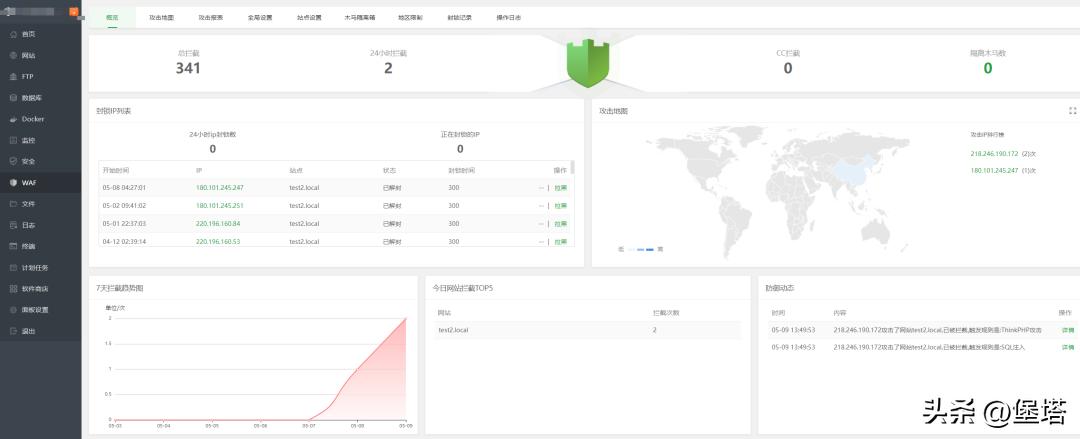Image resolution: width=1080 pixels, height=439 pixels.
Task: Click IP address 220.196.160.84 in blocked list
Action: (x=219, y=223)
